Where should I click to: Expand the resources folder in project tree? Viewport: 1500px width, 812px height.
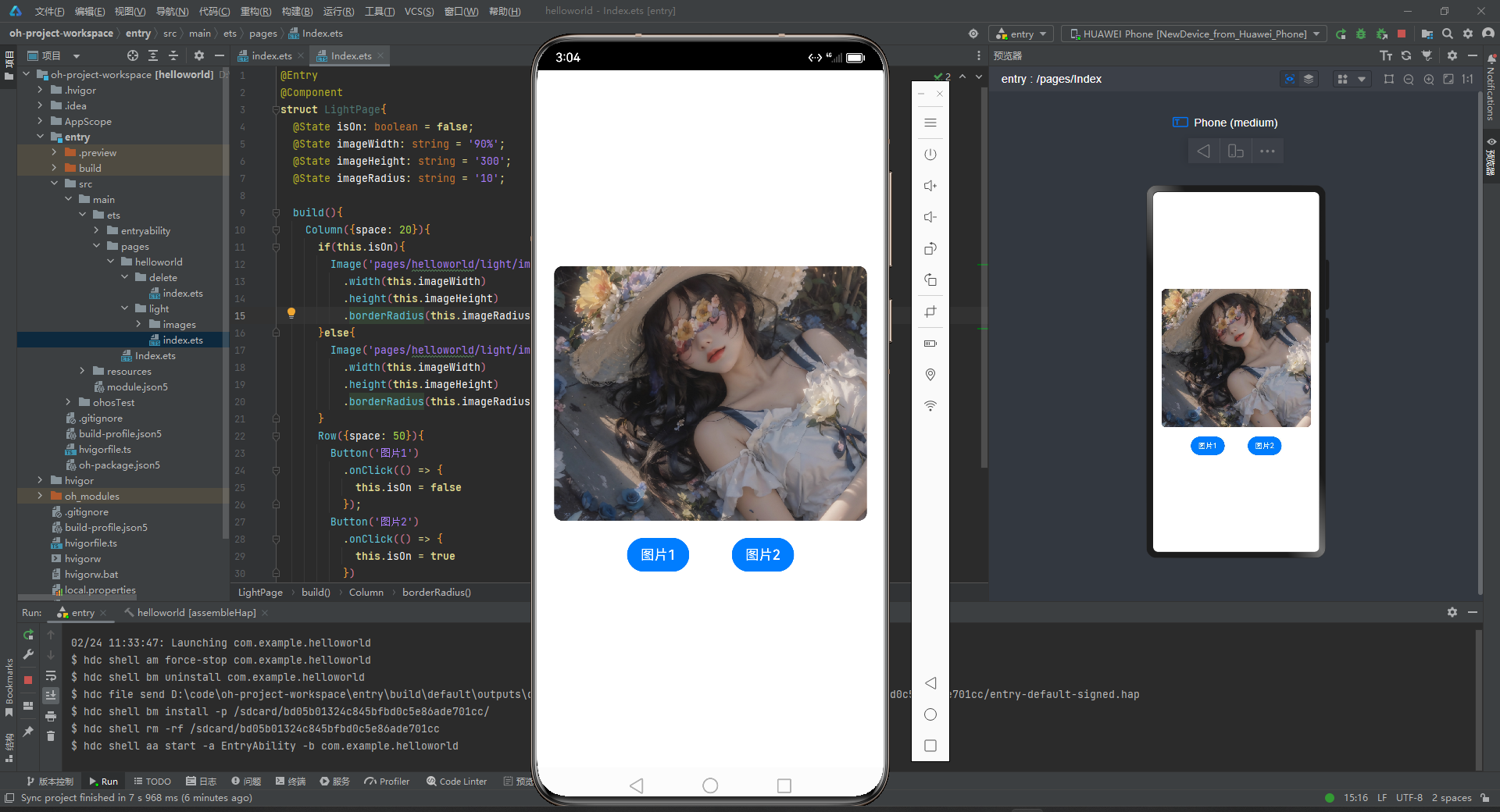tap(82, 371)
